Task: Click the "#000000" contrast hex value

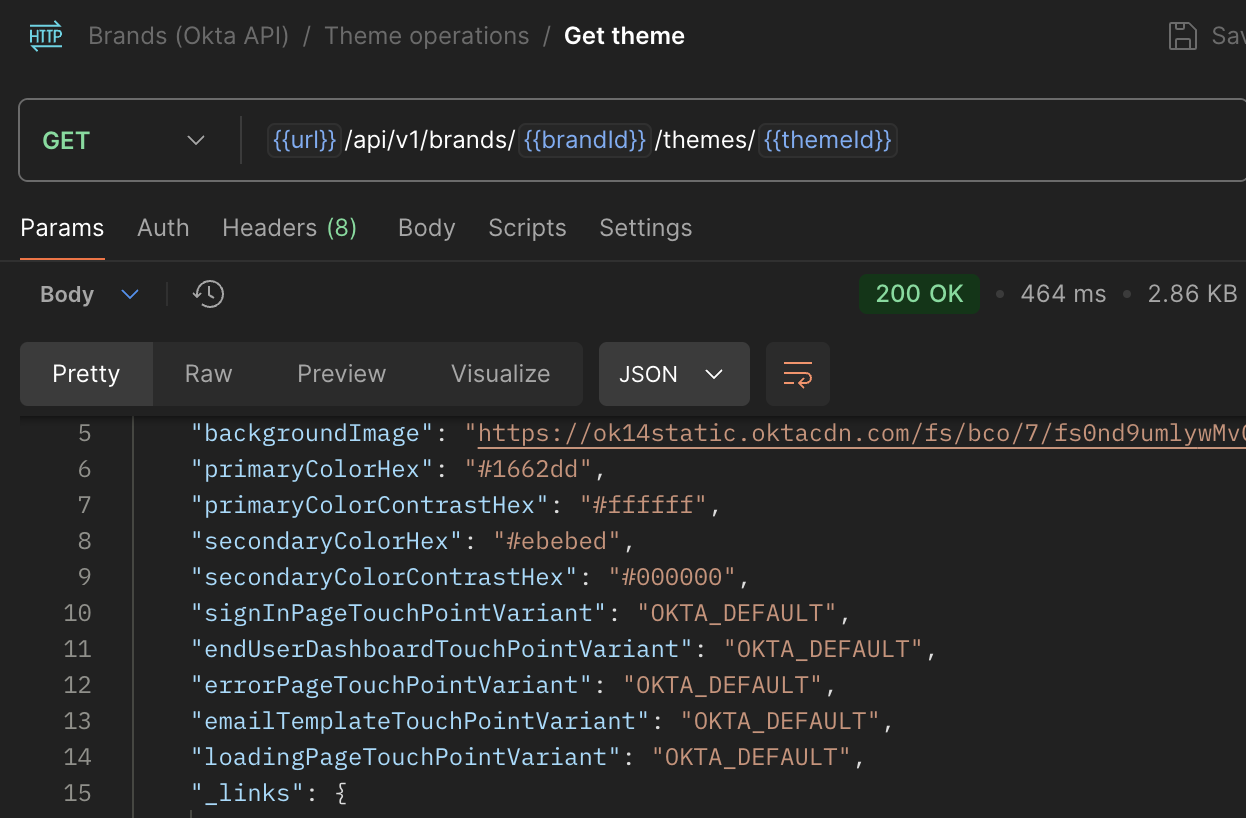Action: pos(672,577)
